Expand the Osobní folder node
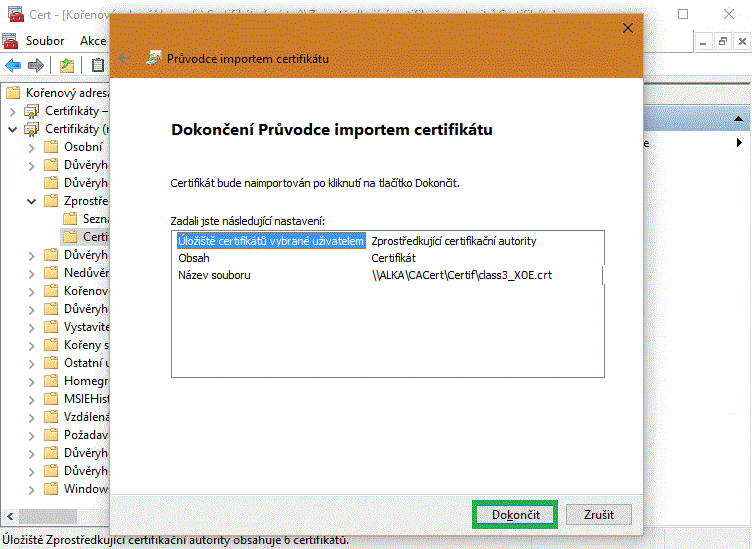 (30, 147)
